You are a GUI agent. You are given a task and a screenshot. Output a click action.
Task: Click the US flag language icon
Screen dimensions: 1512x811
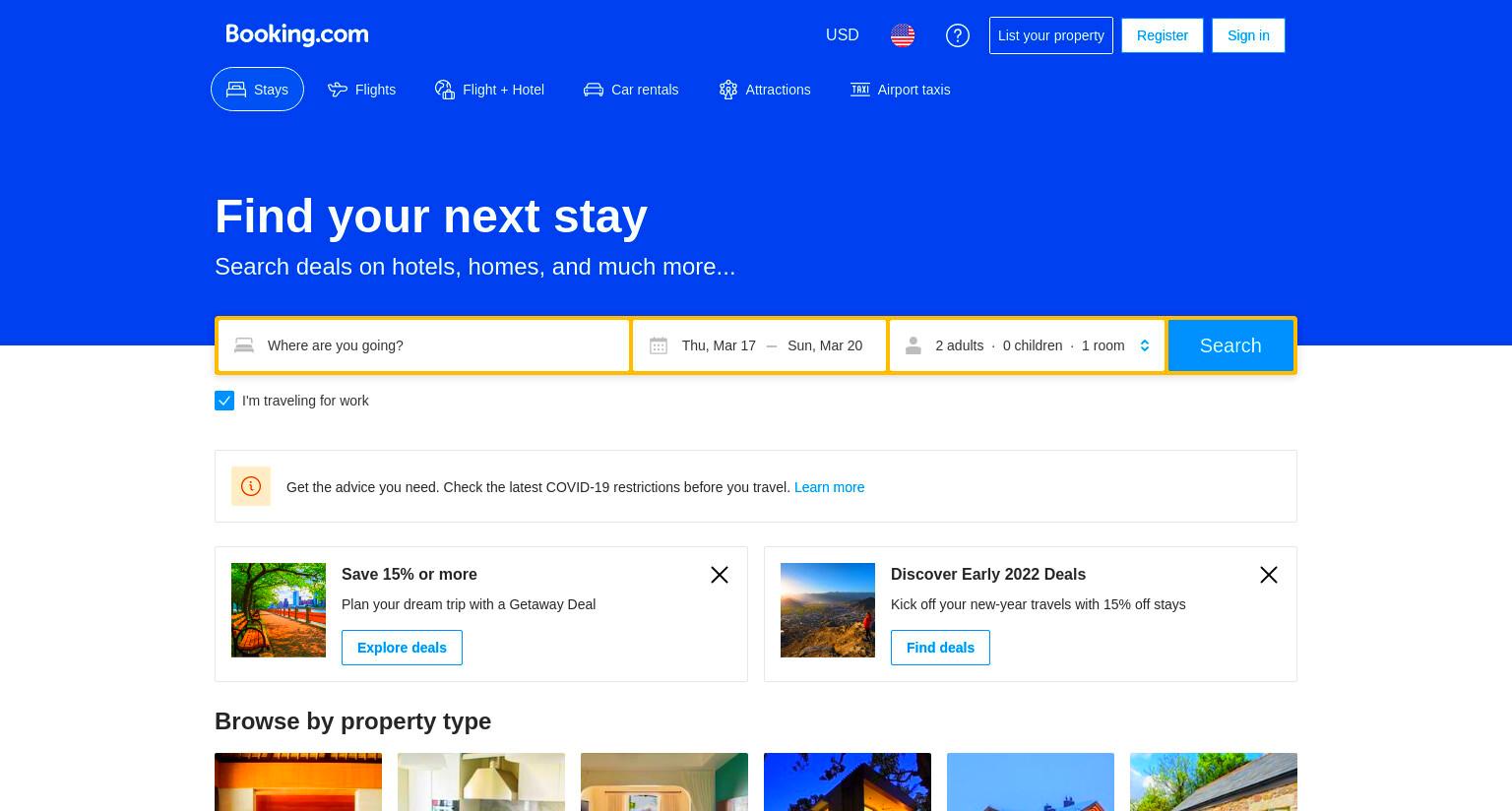(x=903, y=35)
